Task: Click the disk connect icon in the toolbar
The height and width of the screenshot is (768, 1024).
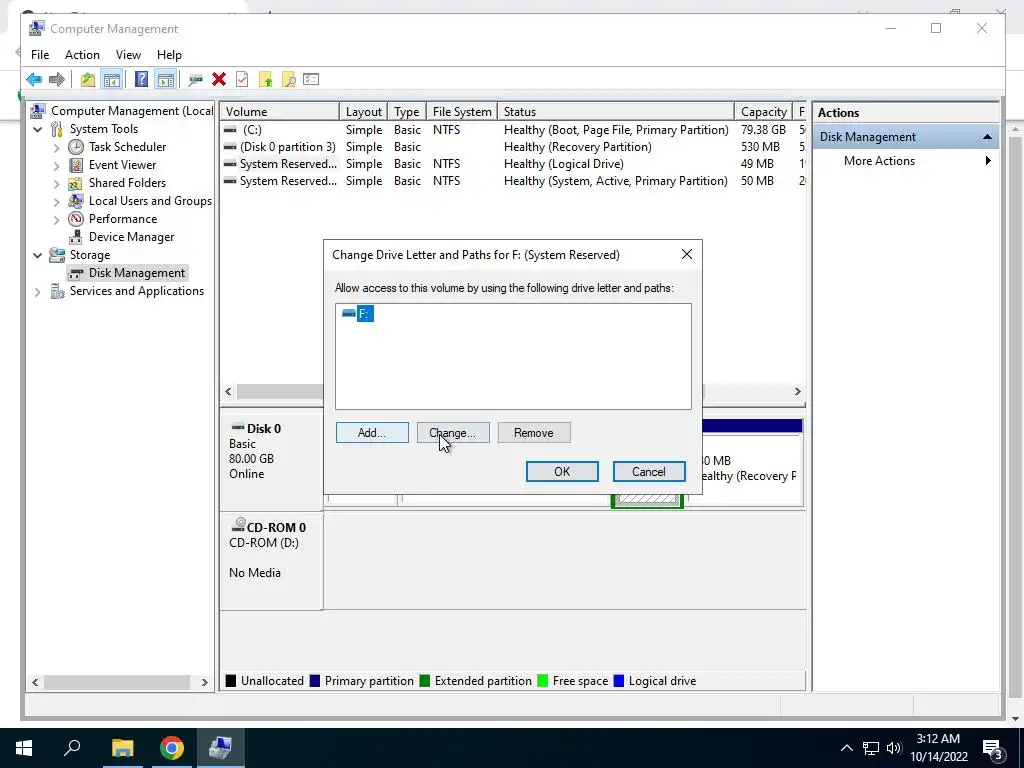Action: [195, 80]
